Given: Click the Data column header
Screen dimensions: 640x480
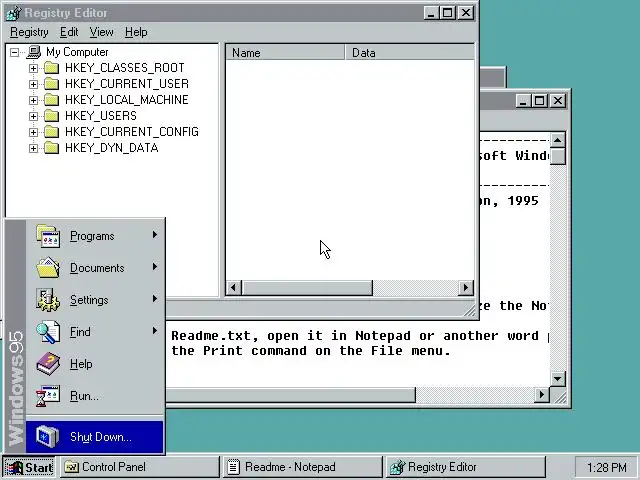Looking at the screenshot, I should coord(410,53).
